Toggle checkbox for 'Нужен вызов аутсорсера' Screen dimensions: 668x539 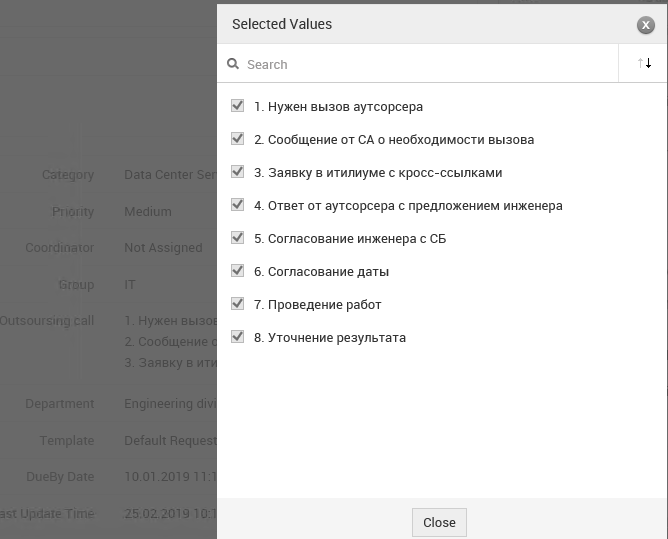pos(237,106)
